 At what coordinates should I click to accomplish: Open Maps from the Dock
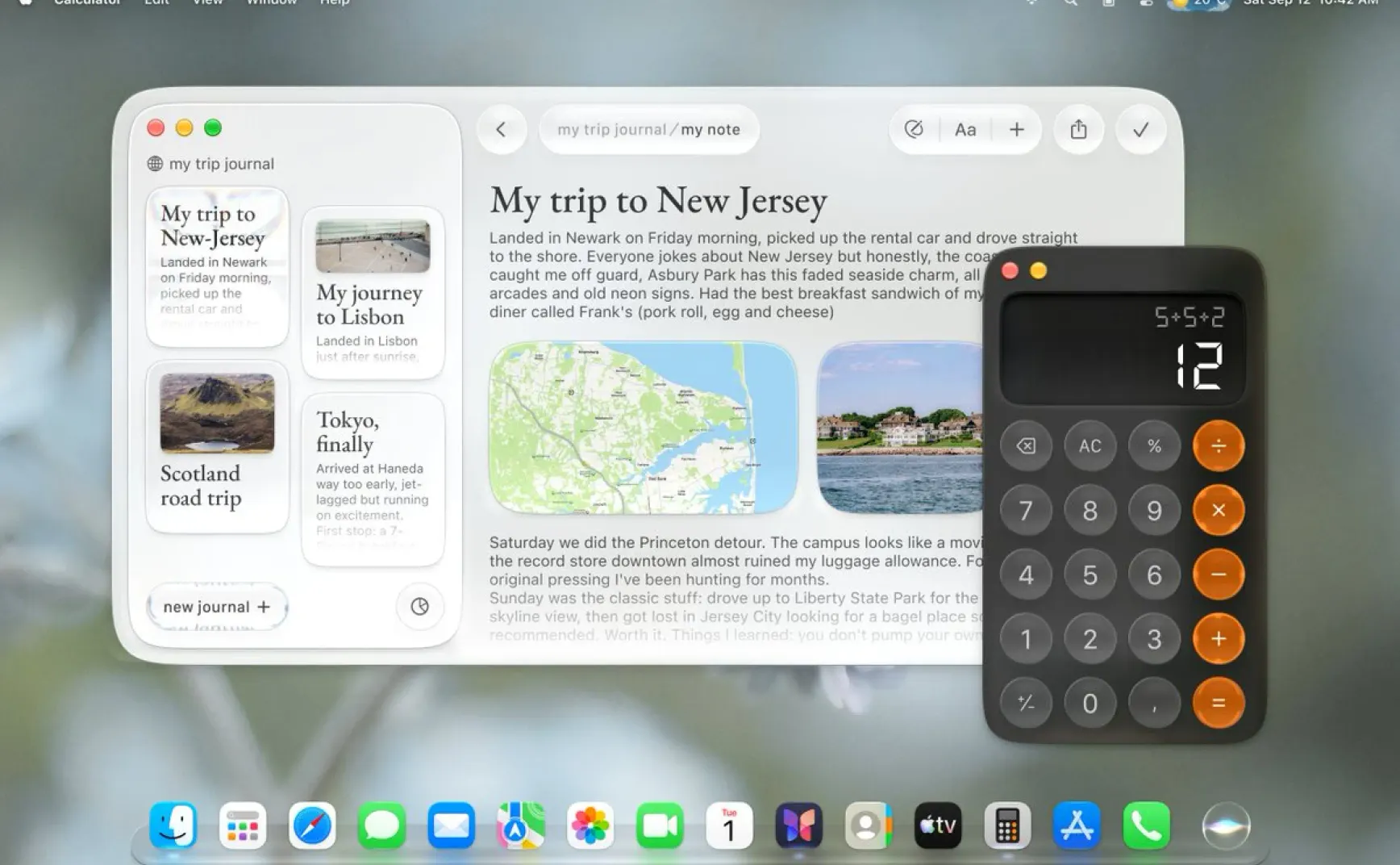click(x=521, y=825)
